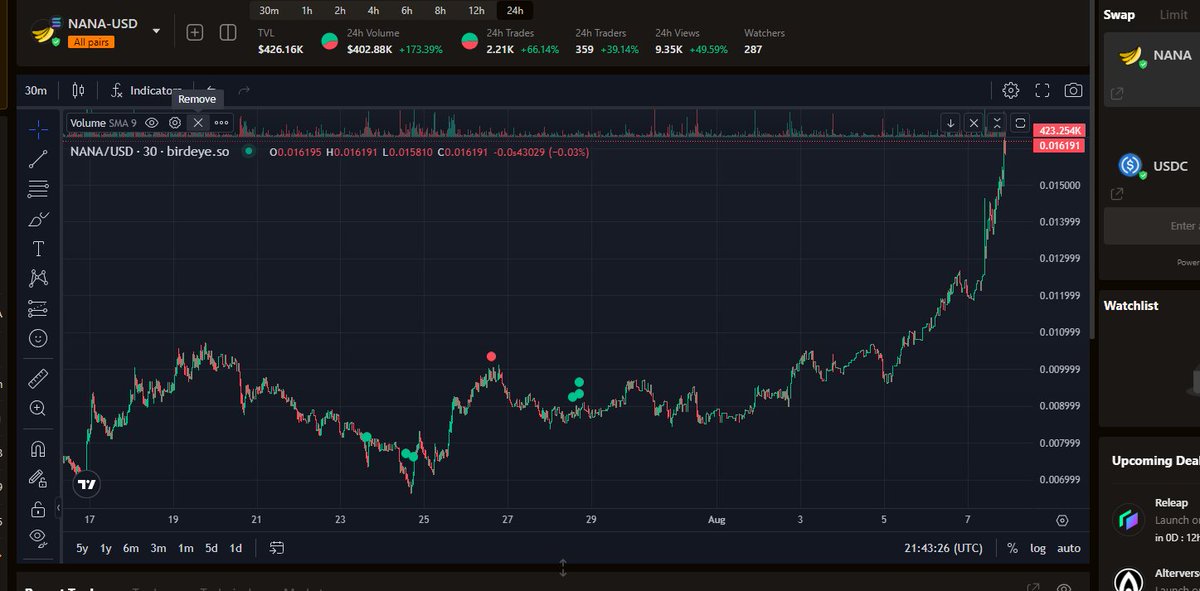Viewport: 1200px width, 591px height.
Task: Jump to the 1d range at the bottom
Action: (x=238, y=548)
